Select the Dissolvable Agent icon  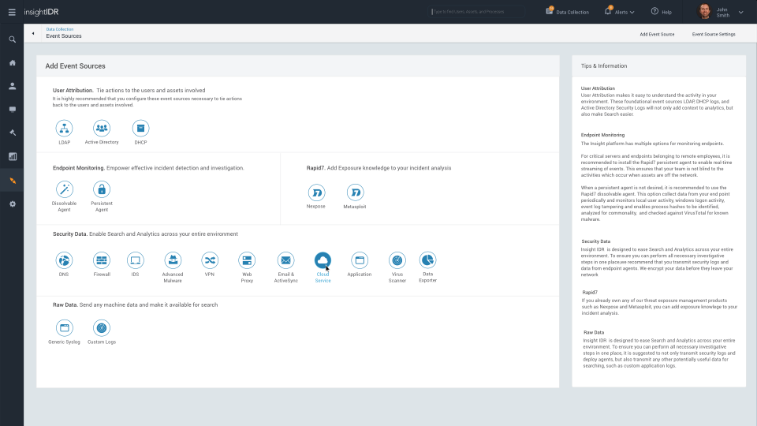pyautogui.click(x=64, y=189)
